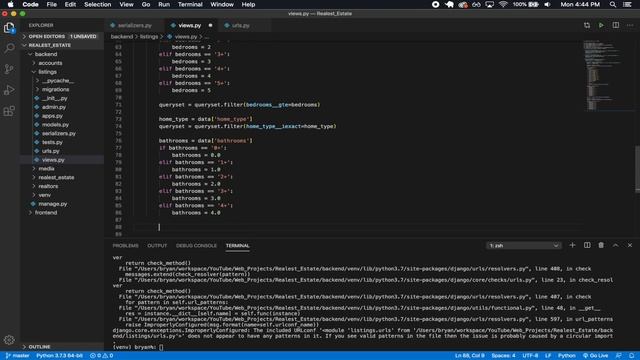Screen dimensions: 640x360
Task: Select Python 3.7.3 64-bit interpreter
Action: [x=59, y=356]
